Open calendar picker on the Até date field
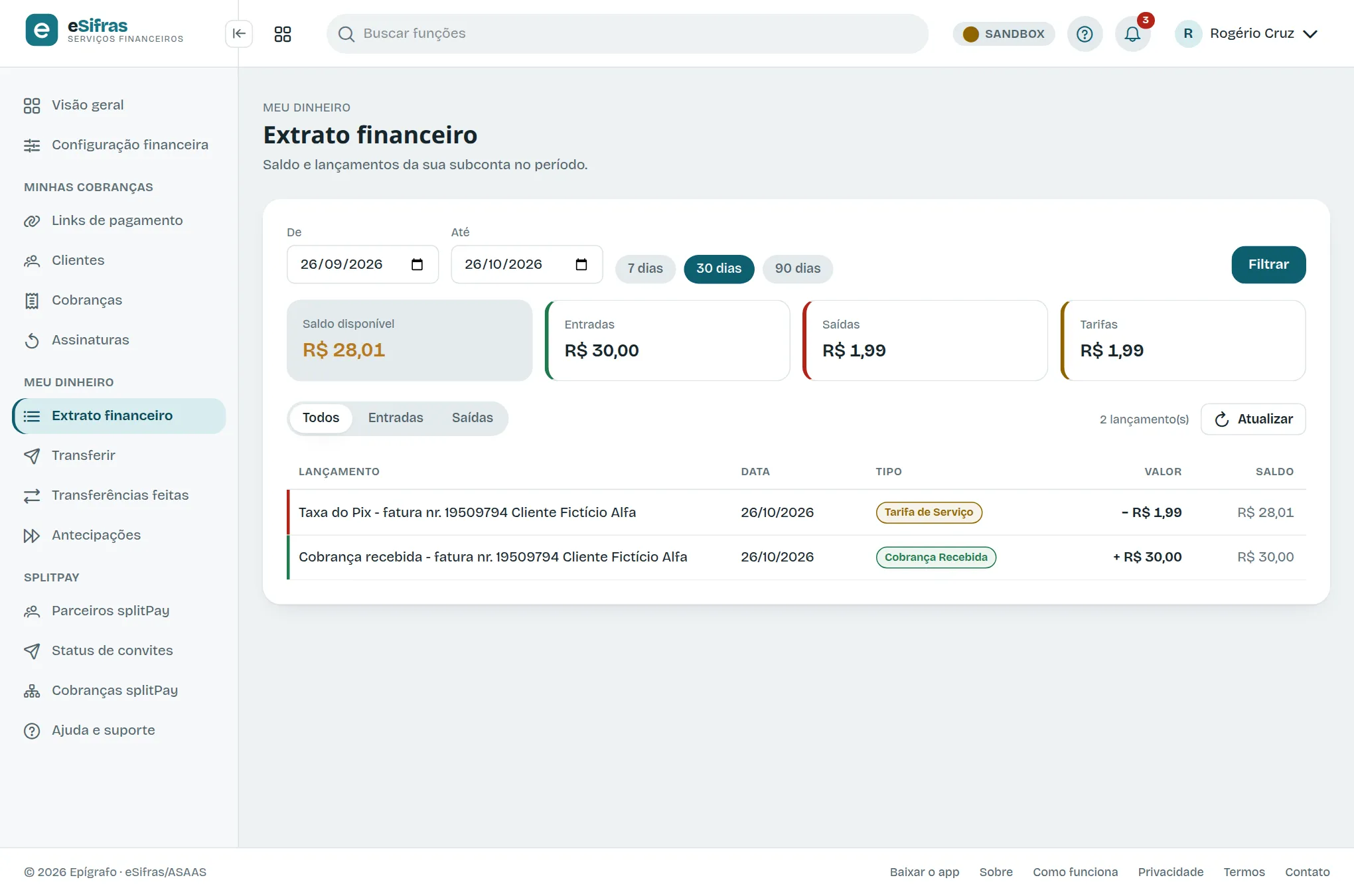 pos(581,265)
